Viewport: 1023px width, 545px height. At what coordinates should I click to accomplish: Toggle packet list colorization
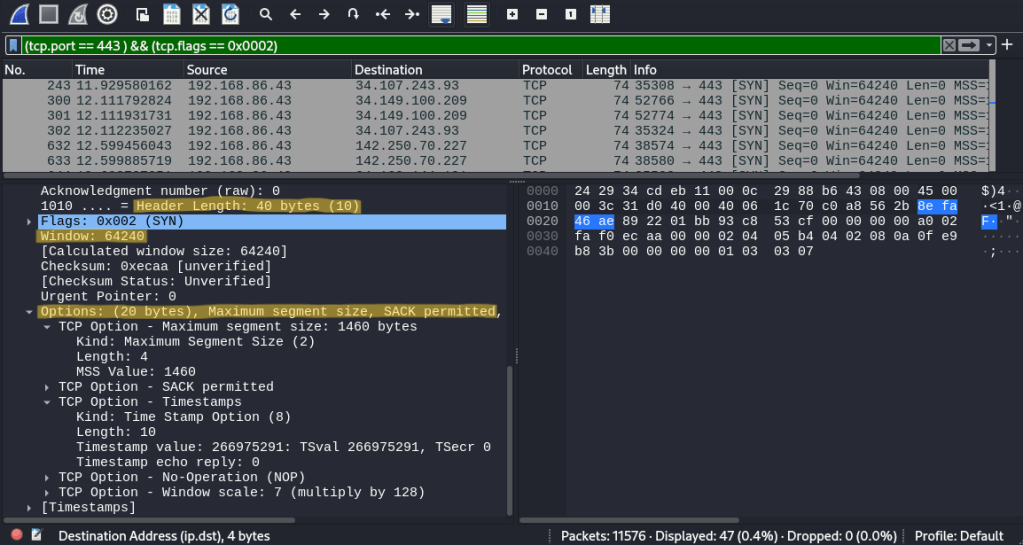click(x=477, y=14)
